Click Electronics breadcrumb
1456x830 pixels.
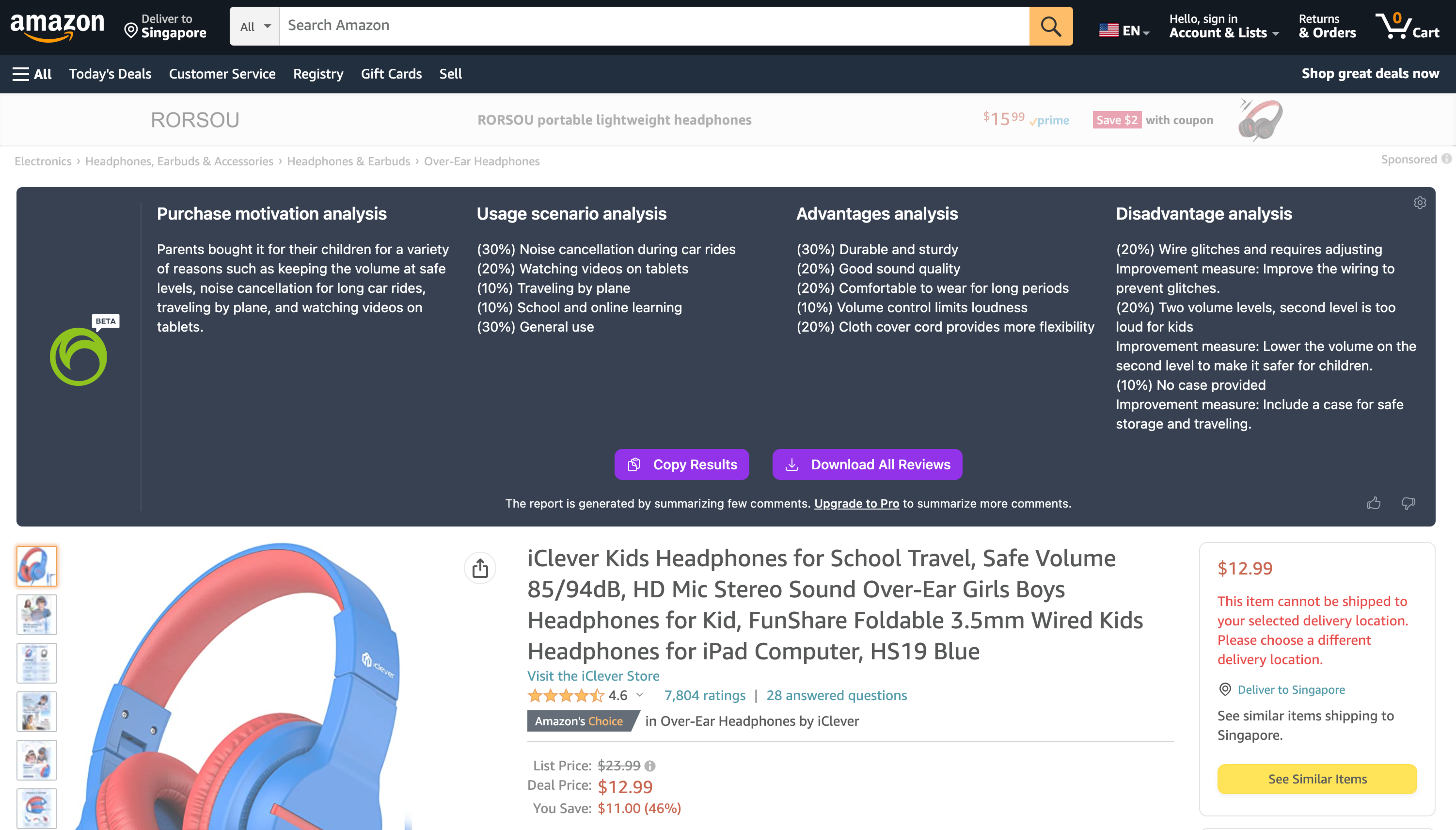click(43, 161)
